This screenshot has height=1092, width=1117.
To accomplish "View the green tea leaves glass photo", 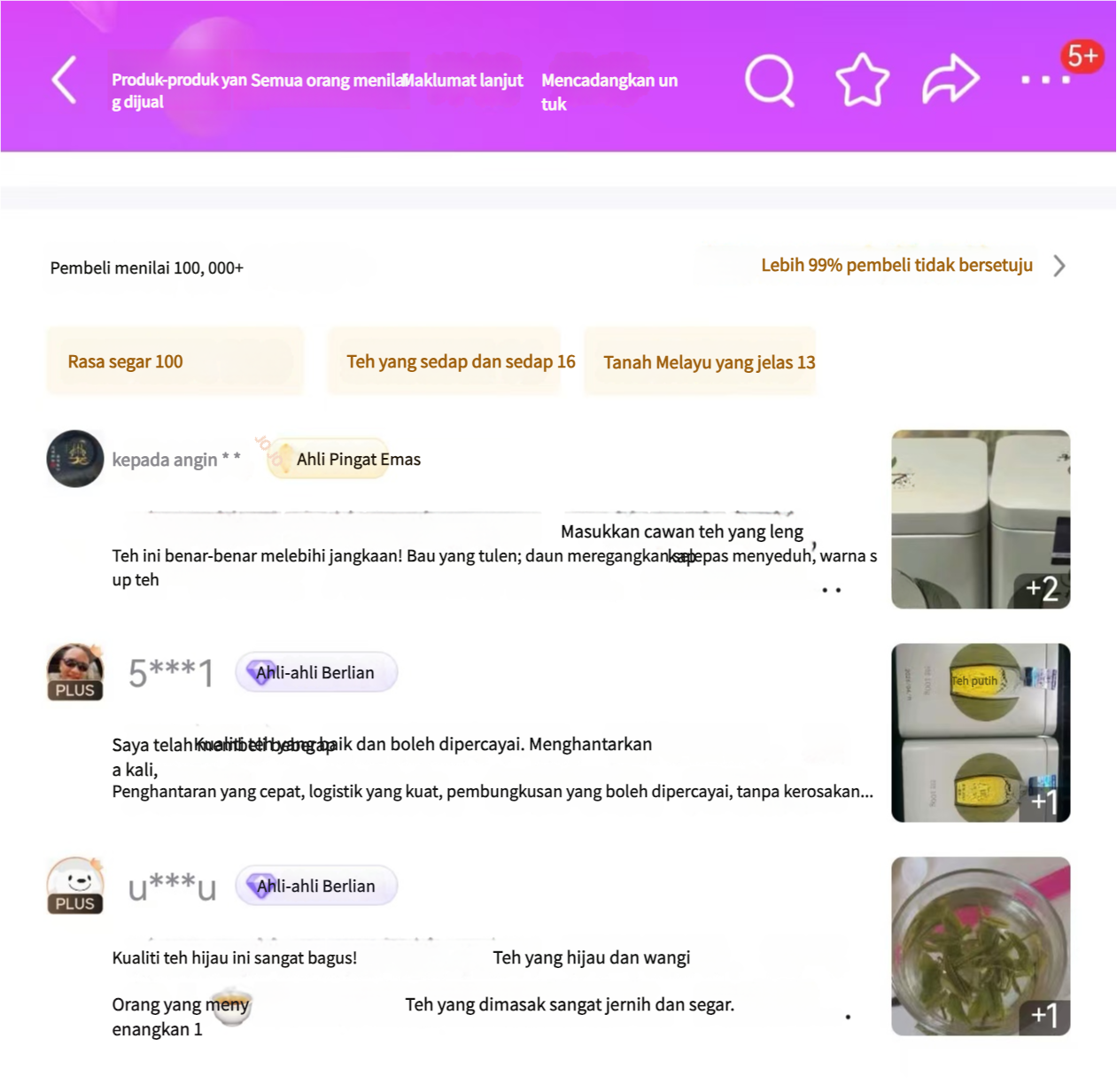I will point(981,946).
